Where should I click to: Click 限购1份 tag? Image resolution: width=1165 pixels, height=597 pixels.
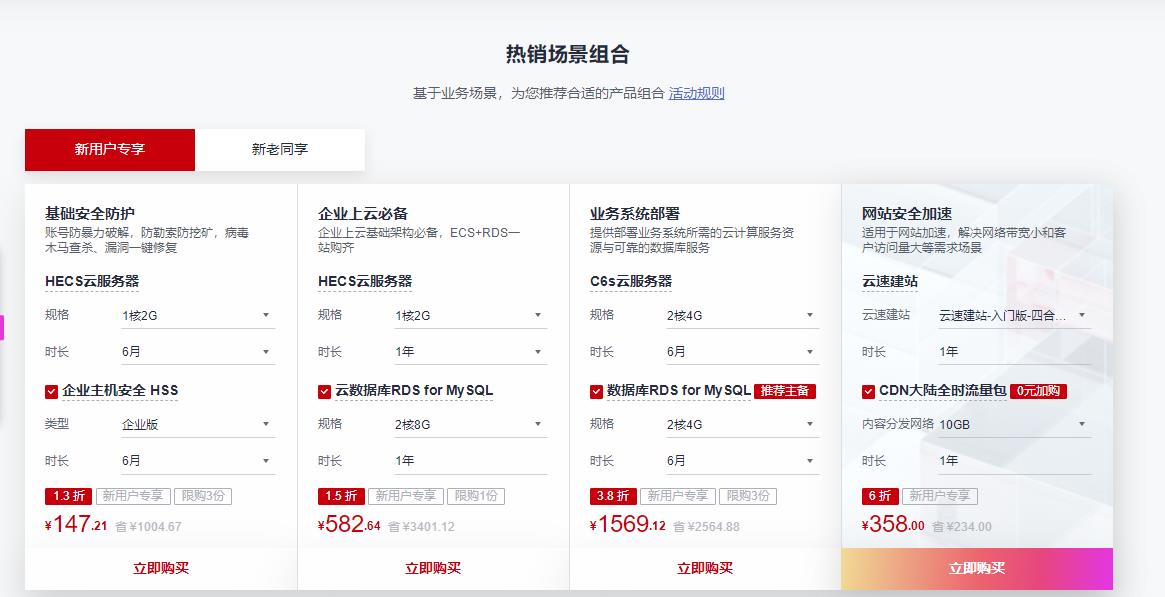coord(476,496)
